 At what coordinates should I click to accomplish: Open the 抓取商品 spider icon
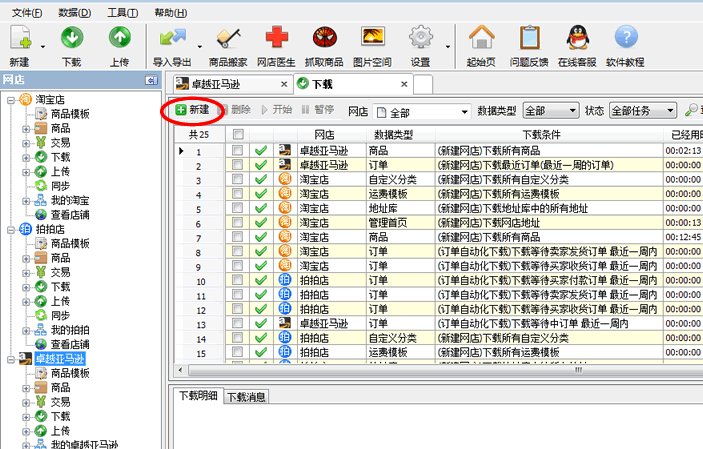tap(325, 38)
